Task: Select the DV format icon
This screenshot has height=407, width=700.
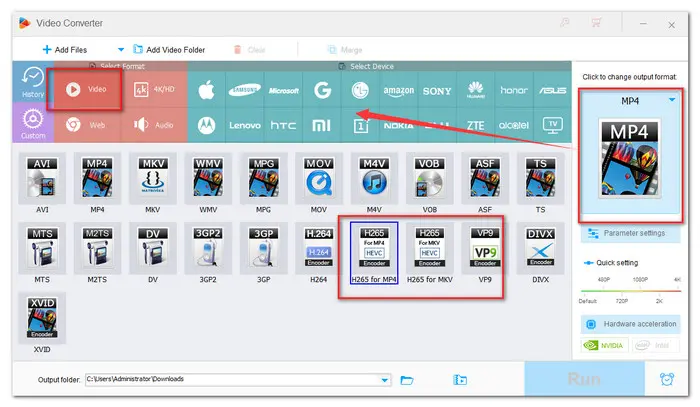Action: (153, 248)
